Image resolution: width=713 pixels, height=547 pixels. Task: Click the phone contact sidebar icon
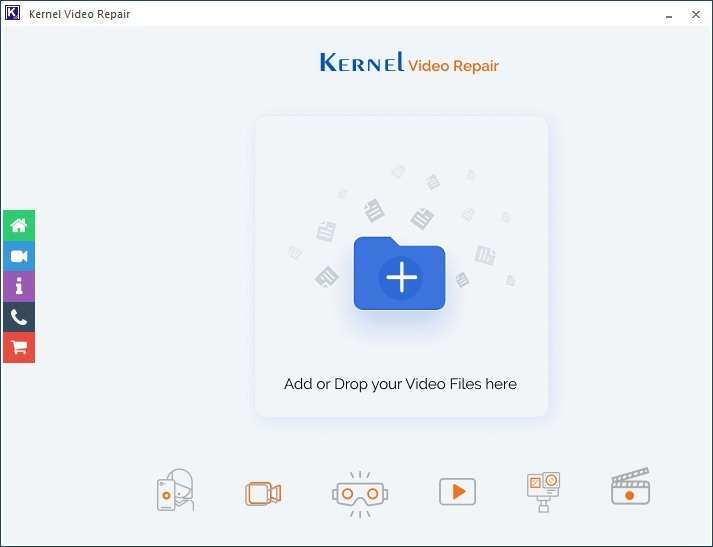click(x=19, y=317)
